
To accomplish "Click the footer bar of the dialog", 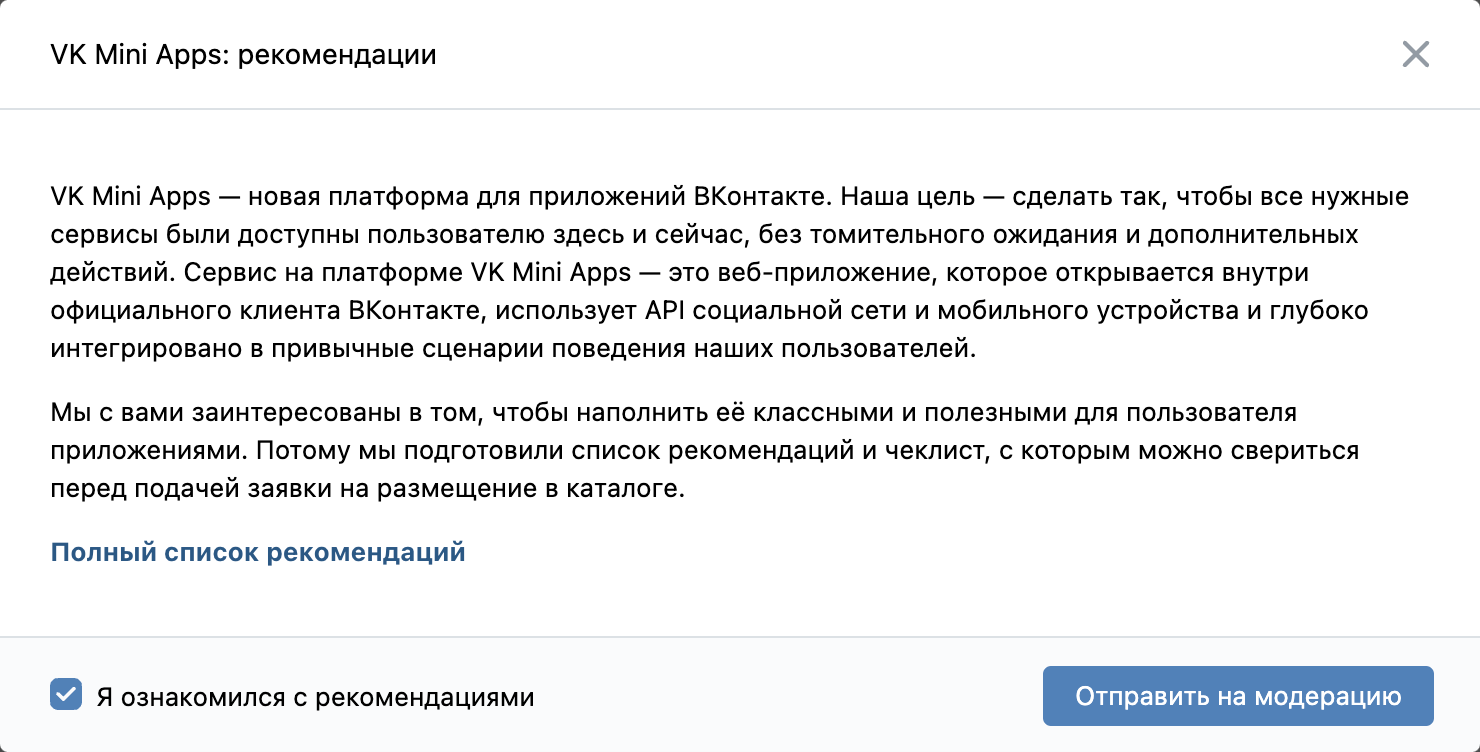I will [740, 695].
